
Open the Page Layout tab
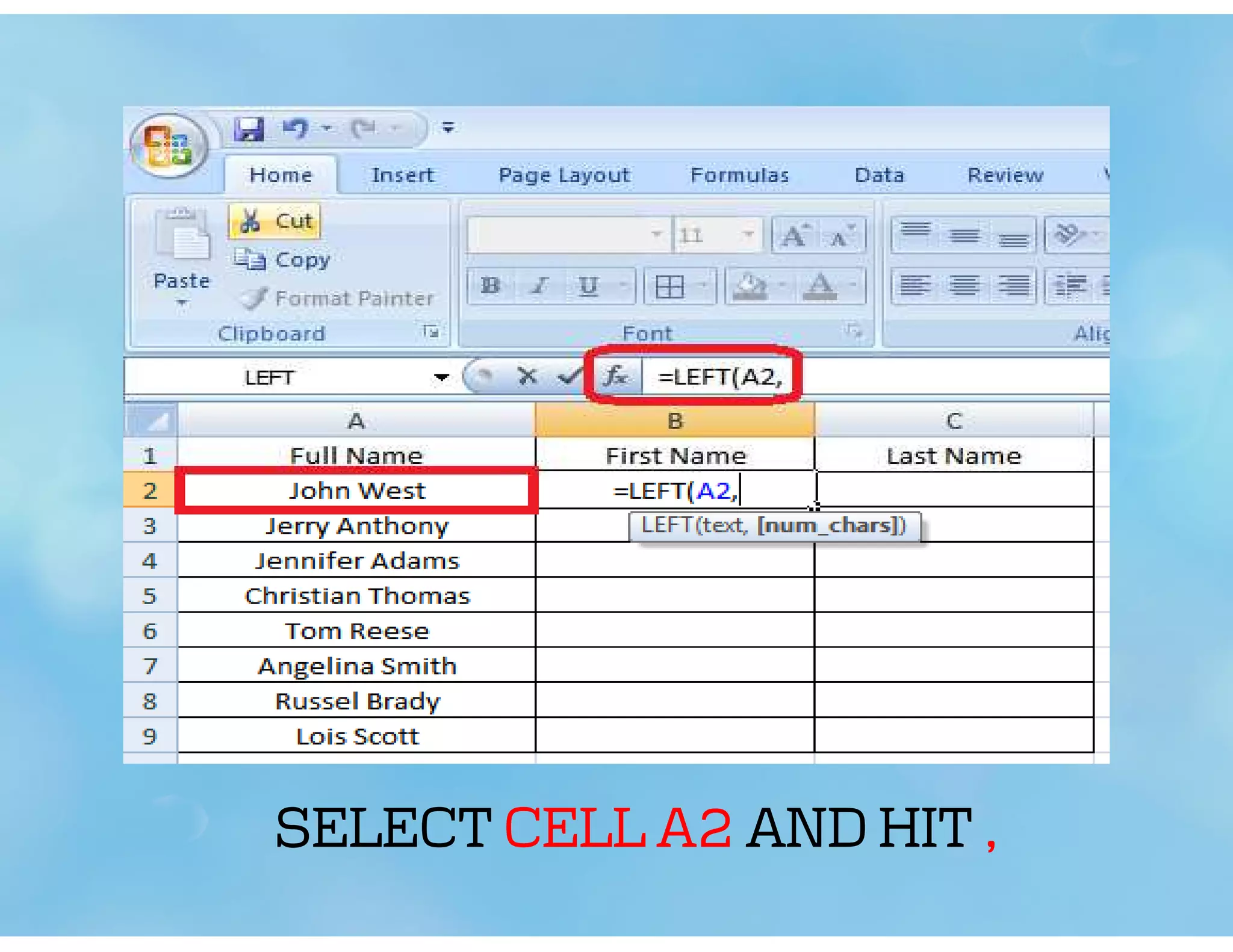click(x=564, y=175)
